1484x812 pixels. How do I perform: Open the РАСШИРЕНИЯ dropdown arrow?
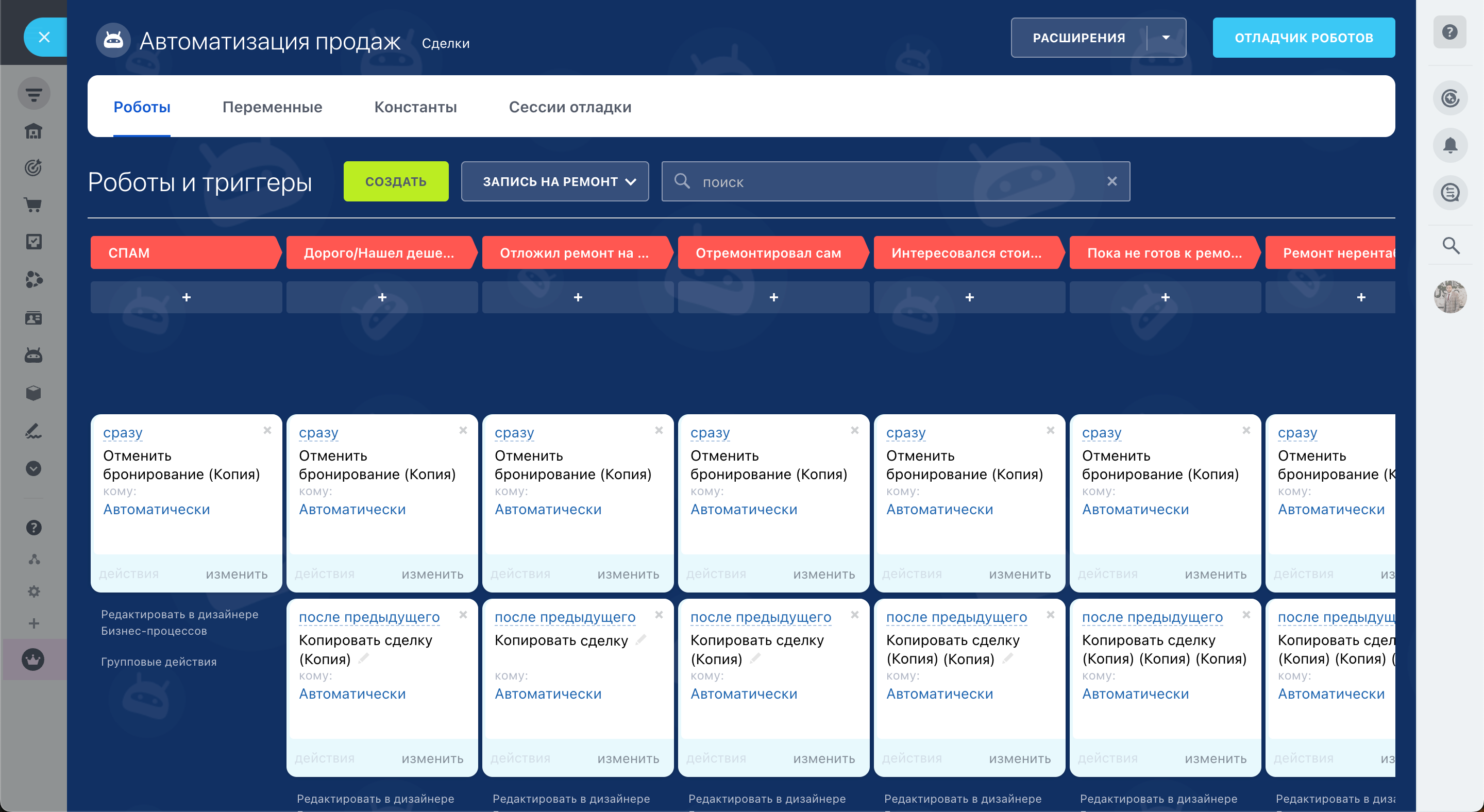coord(1166,38)
